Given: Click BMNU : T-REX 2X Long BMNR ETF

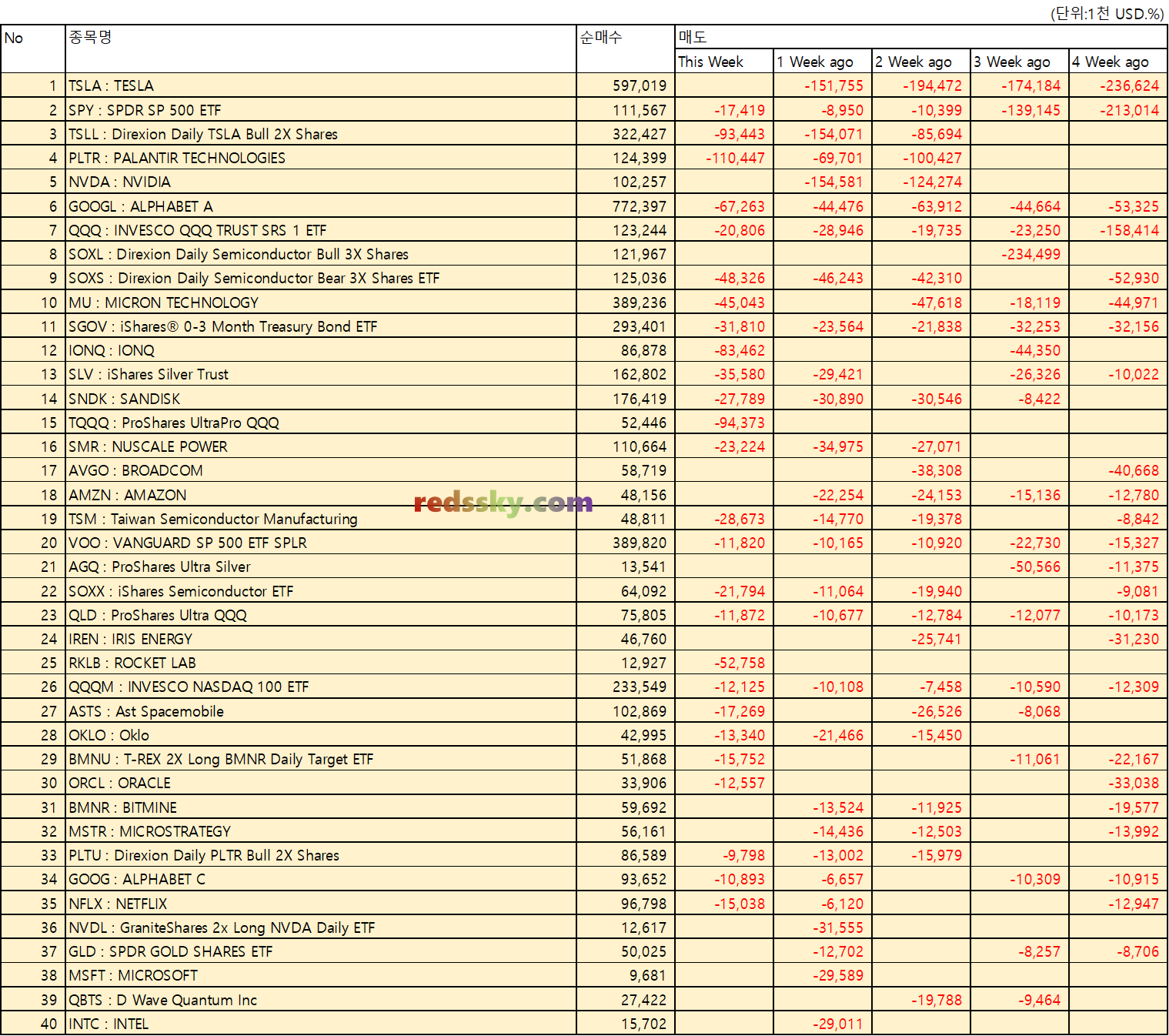Looking at the screenshot, I should [x=221, y=759].
